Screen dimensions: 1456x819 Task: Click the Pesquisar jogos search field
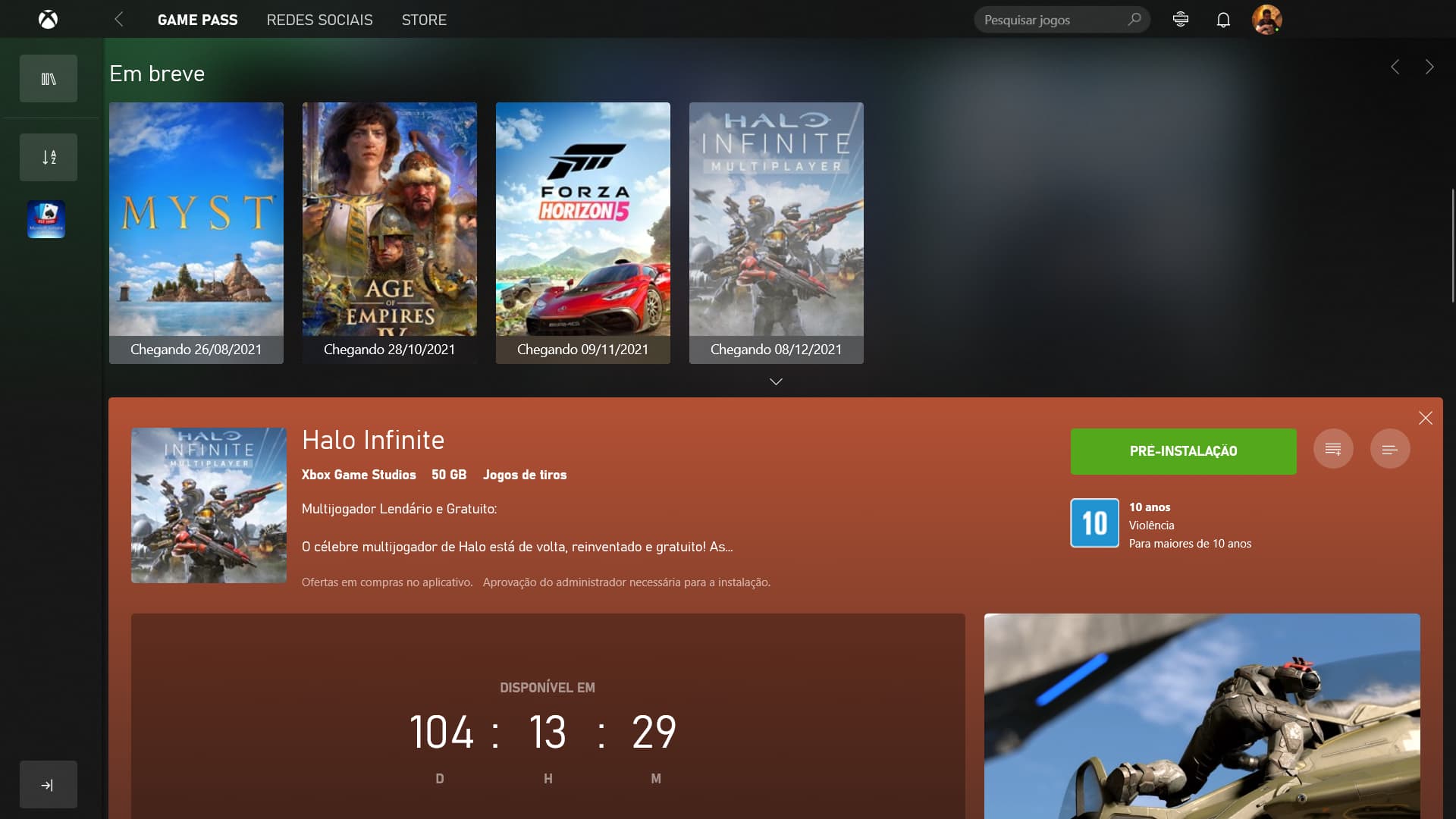[x=1062, y=20]
